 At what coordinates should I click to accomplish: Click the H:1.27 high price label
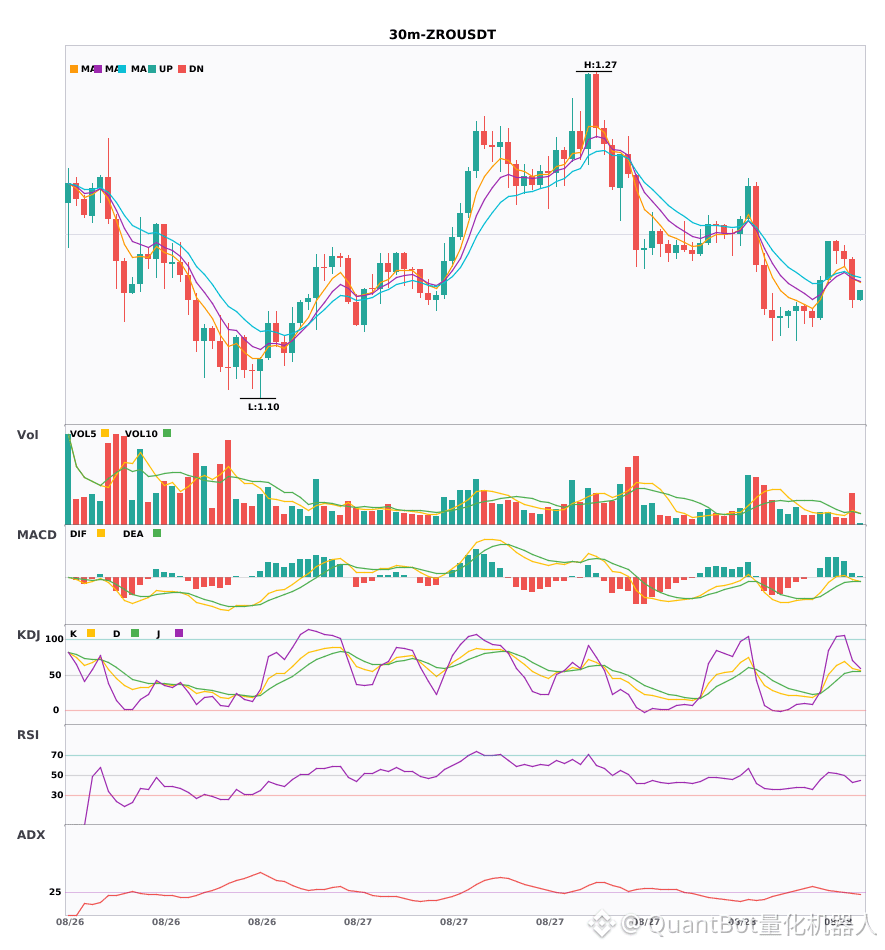[x=600, y=65]
